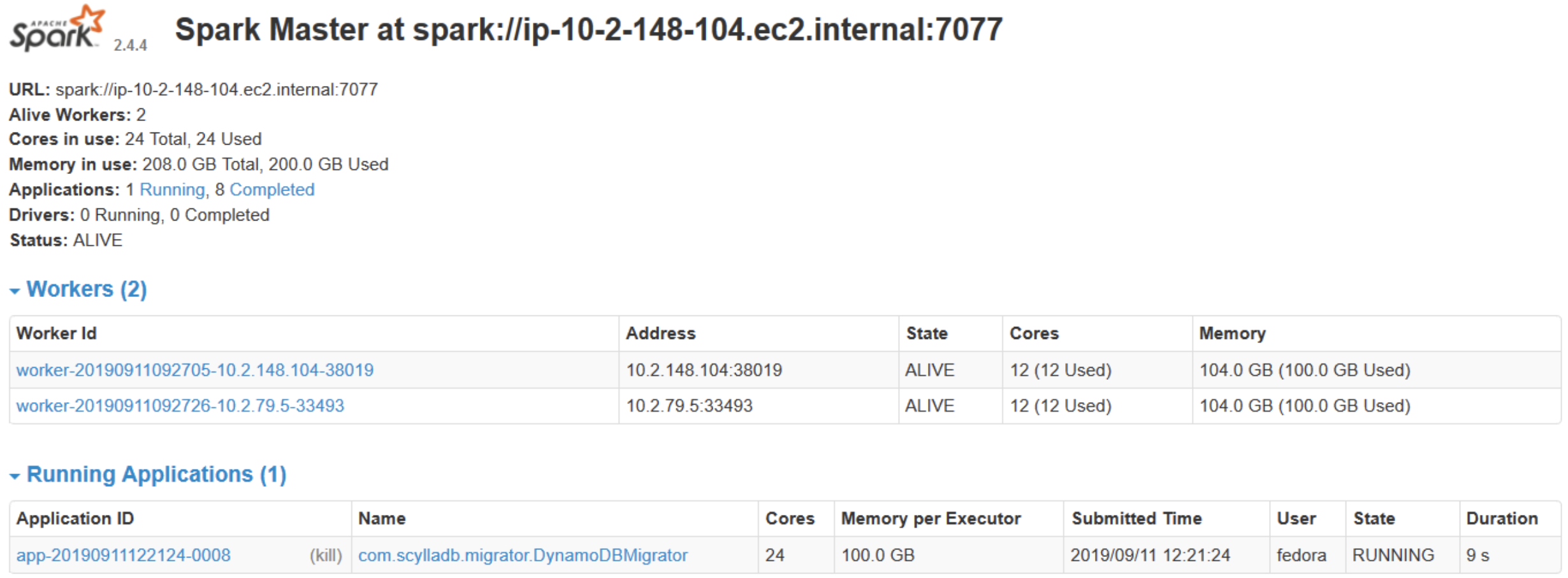Click the Submitted Time column header
Viewport: 1568px width, 578px height.
click(x=1137, y=519)
